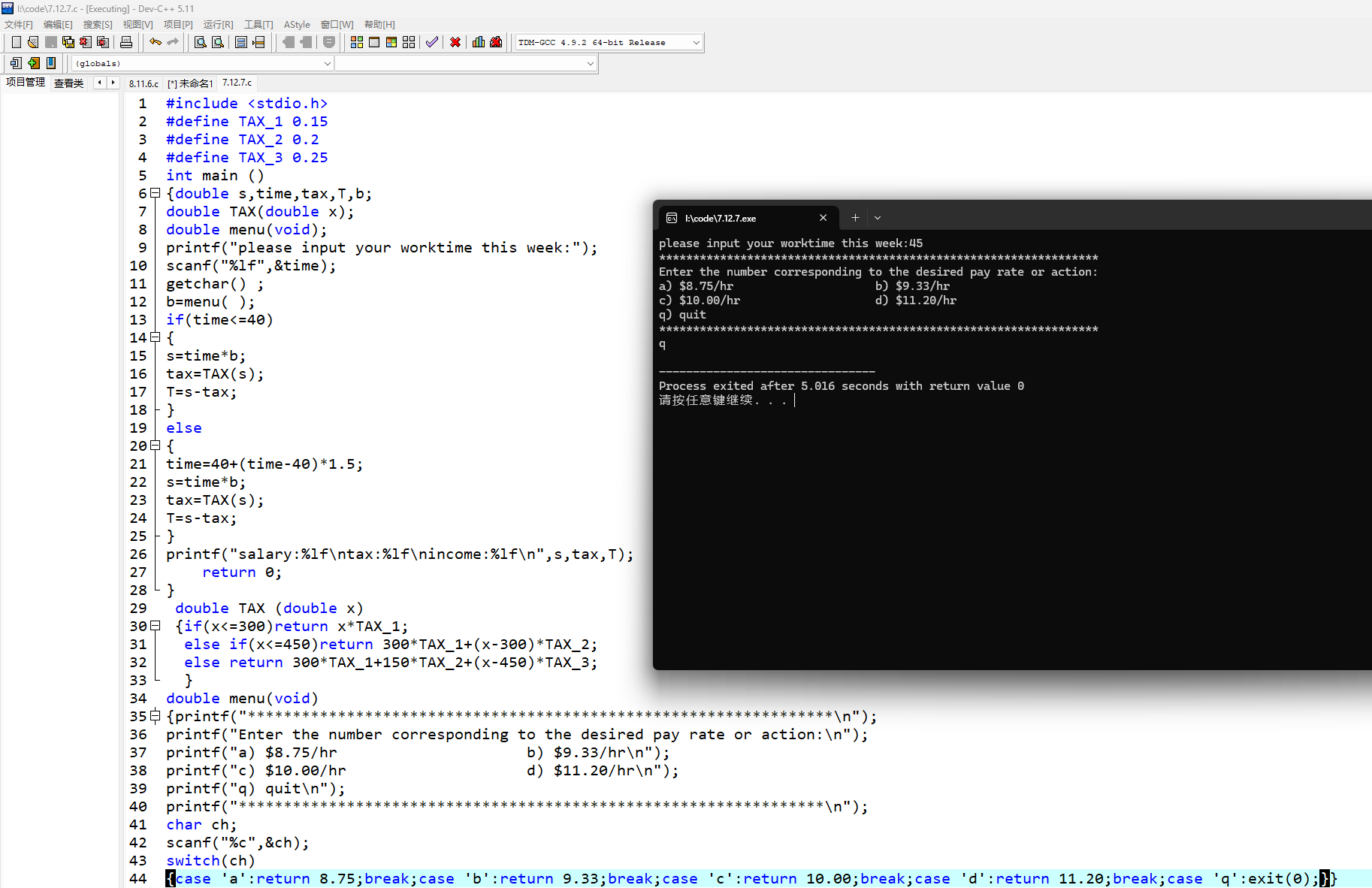The height and width of the screenshot is (888, 1372).
Task: Click the blue Toggle bookmarks icon in second toolbar
Action: (51, 63)
